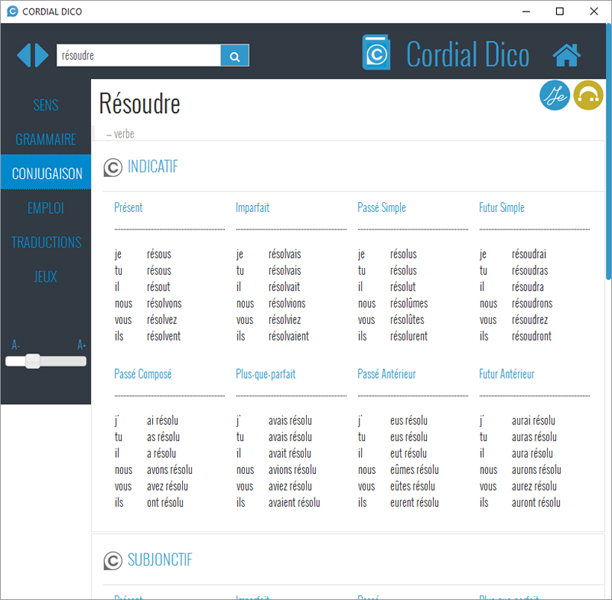Open the EMPLOI tab
Viewport: 612px width, 600px height.
pos(46,208)
